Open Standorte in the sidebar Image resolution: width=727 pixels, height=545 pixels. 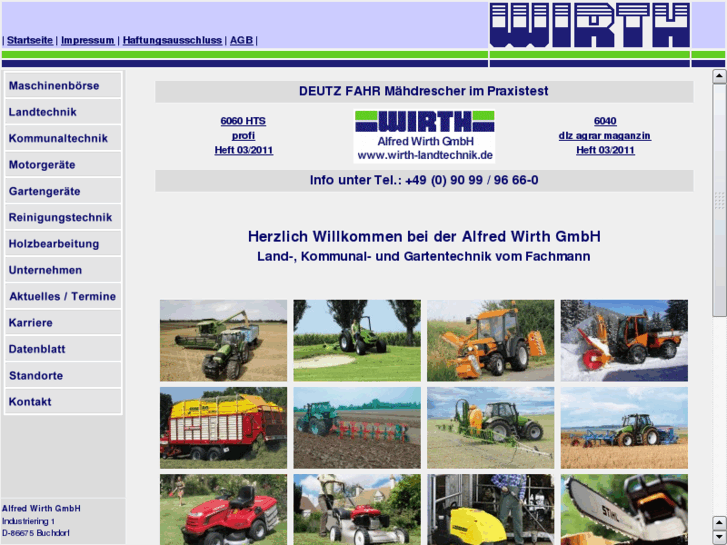click(63, 375)
